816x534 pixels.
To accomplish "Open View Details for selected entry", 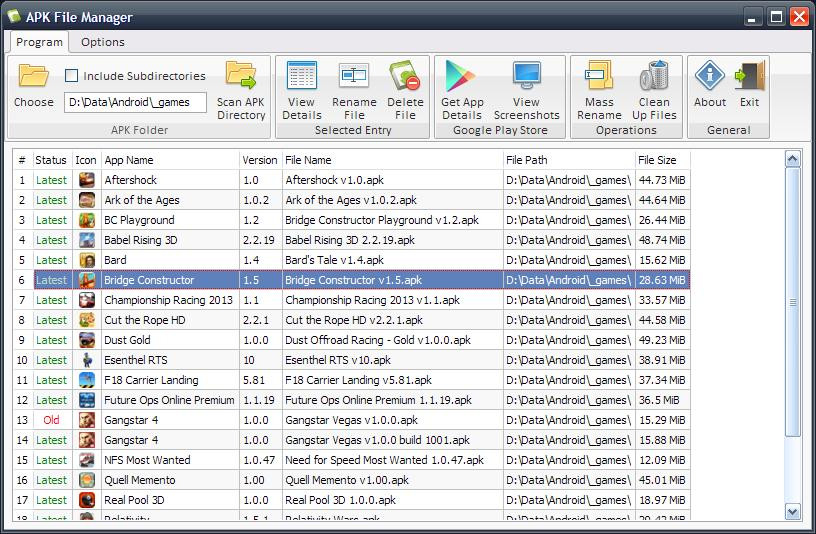I will point(301,76).
